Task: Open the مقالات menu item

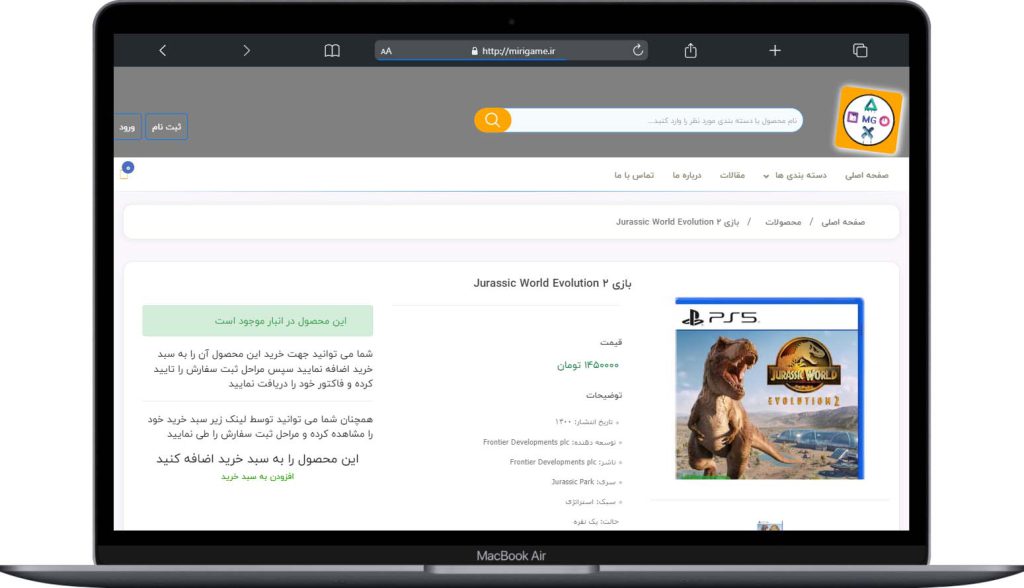Action: click(x=733, y=175)
